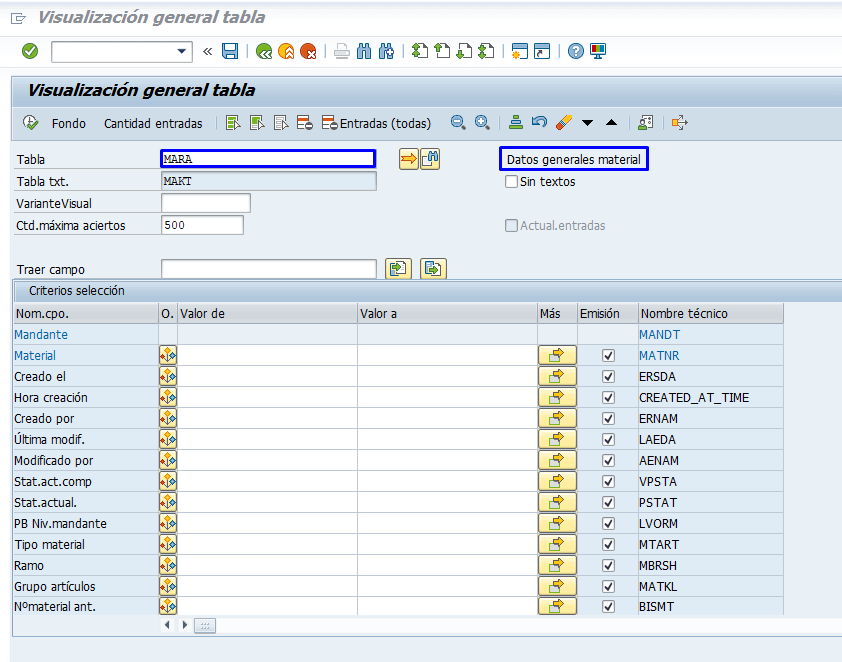Click the zoom in magnifier icon
Viewport: 842px width, 662px height.
pyautogui.click(x=482, y=123)
